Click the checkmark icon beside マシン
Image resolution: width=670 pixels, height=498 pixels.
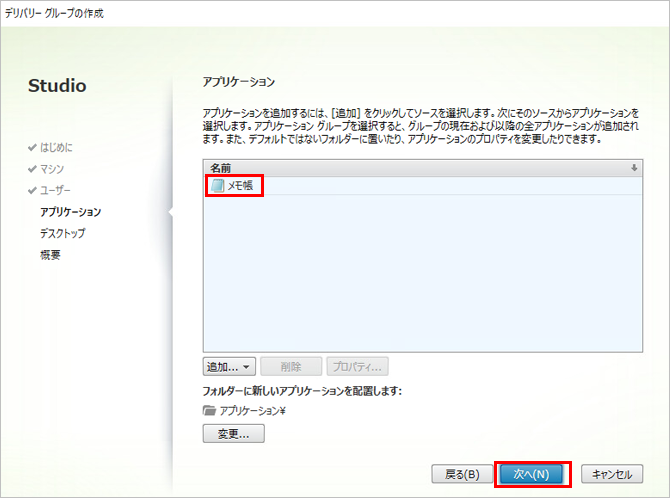33,169
